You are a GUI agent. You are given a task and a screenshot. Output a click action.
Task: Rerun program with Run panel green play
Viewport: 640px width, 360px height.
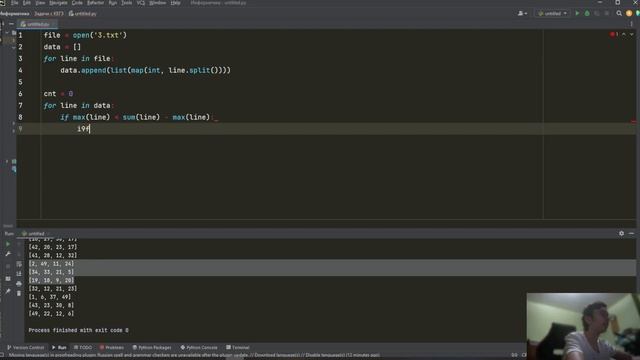click(x=8, y=244)
